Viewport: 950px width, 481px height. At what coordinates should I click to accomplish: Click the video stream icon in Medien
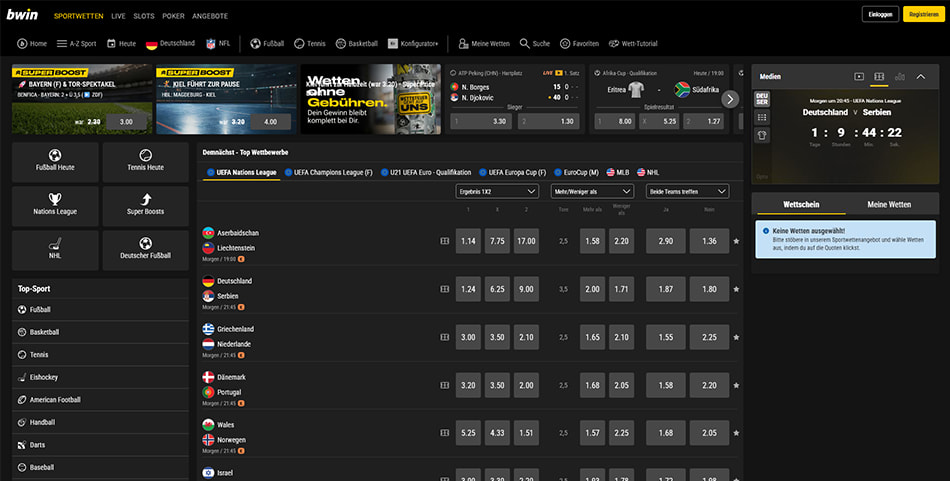[859, 77]
